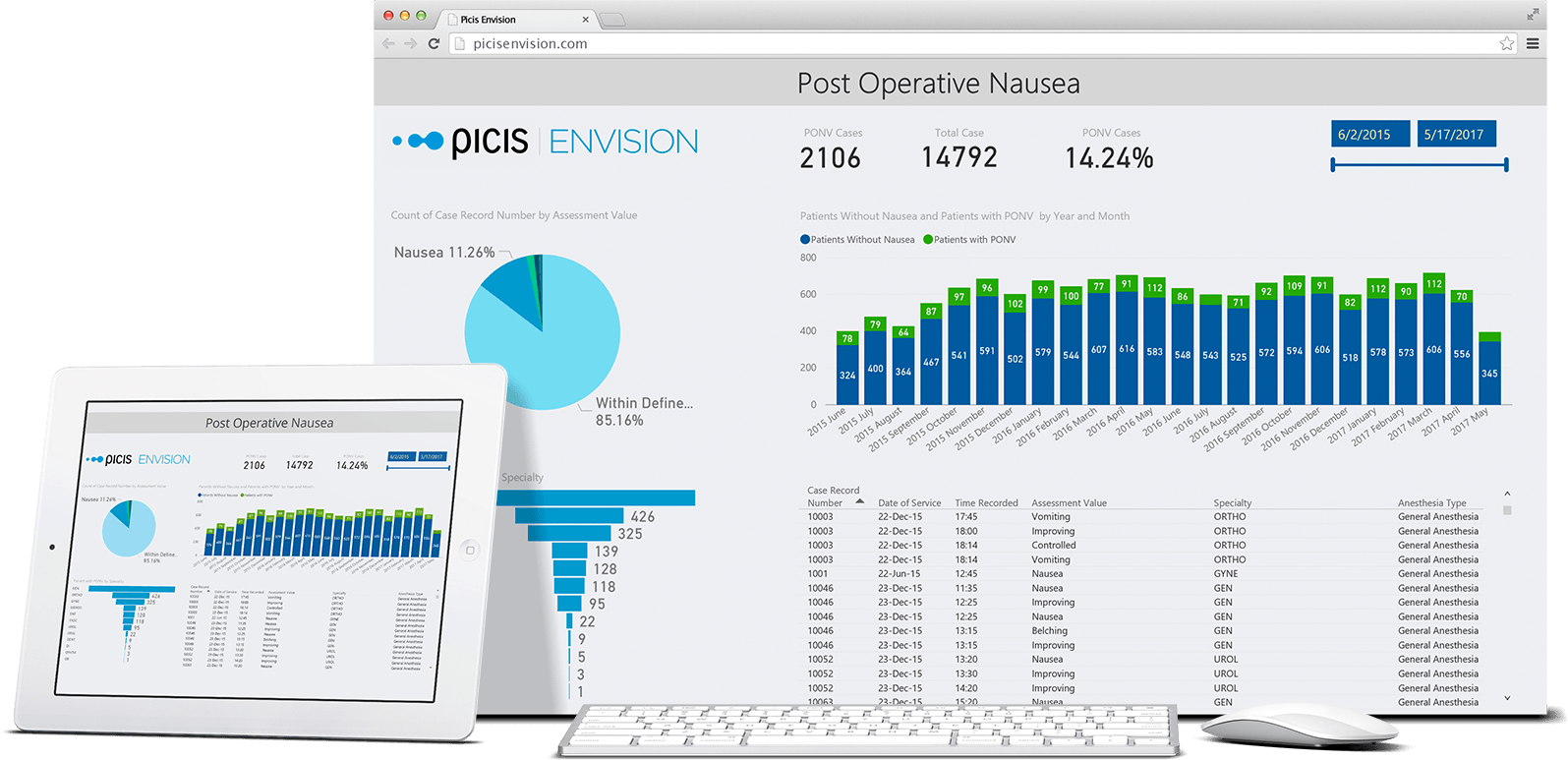Click the table scrollbar down arrow

pos(1507,698)
